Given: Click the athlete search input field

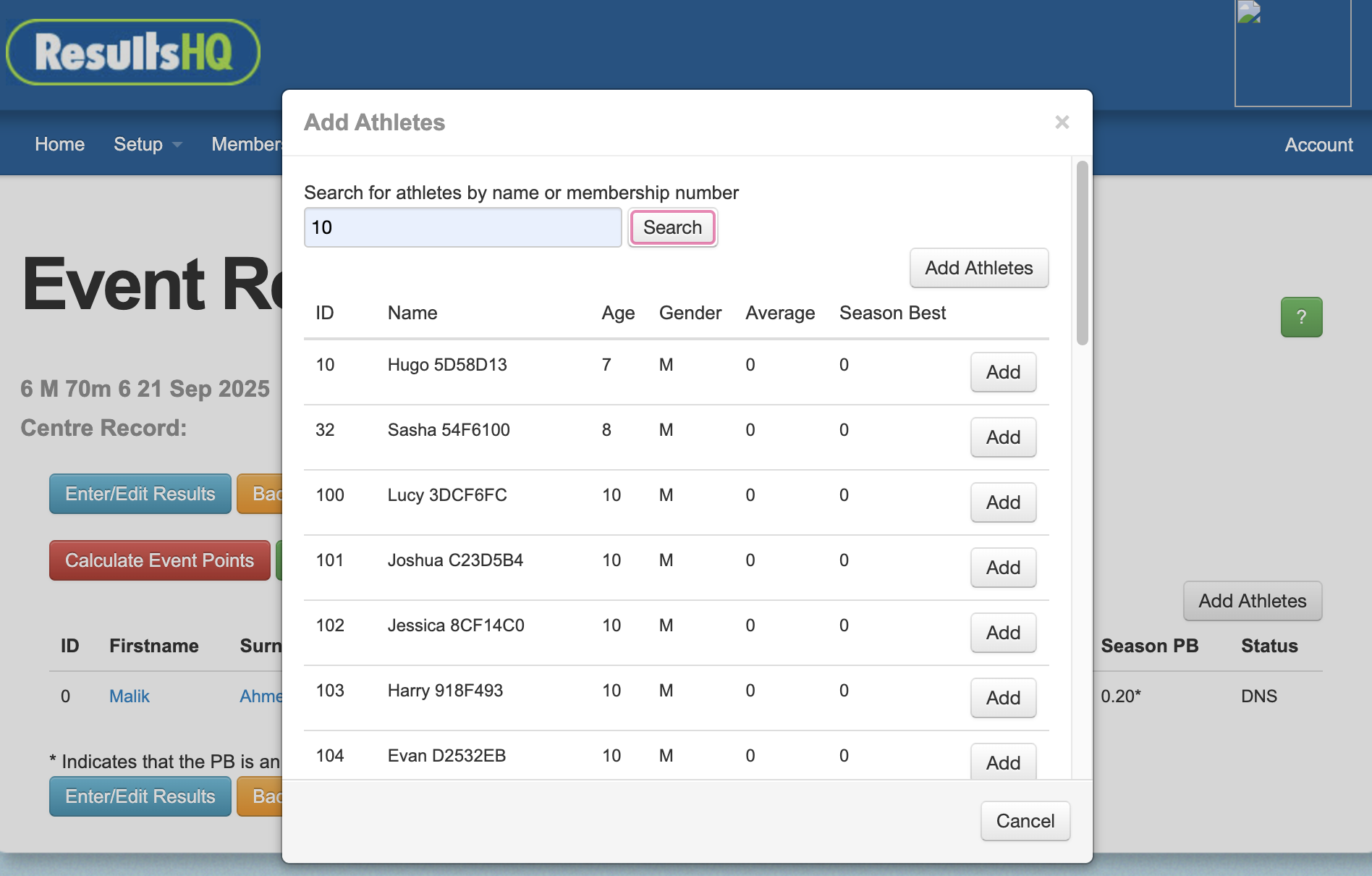Looking at the screenshot, I should pyautogui.click(x=462, y=227).
